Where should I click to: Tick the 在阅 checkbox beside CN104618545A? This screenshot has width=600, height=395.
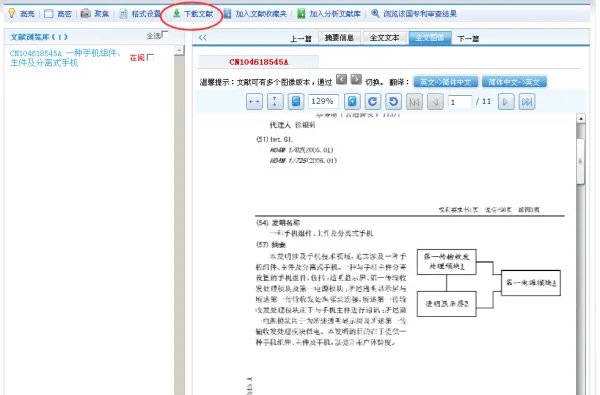[x=150, y=57]
